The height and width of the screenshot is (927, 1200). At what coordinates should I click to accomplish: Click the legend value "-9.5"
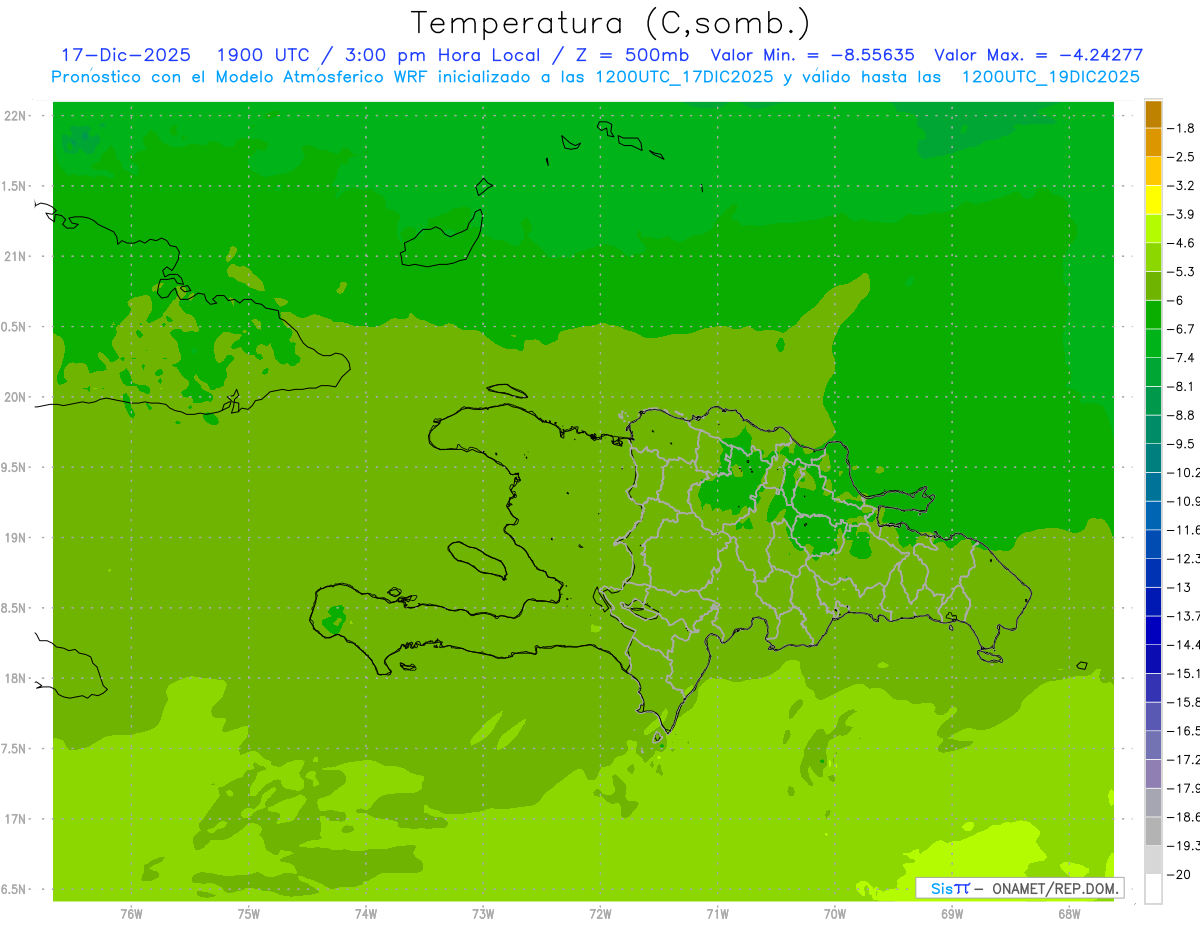[x=1181, y=443]
